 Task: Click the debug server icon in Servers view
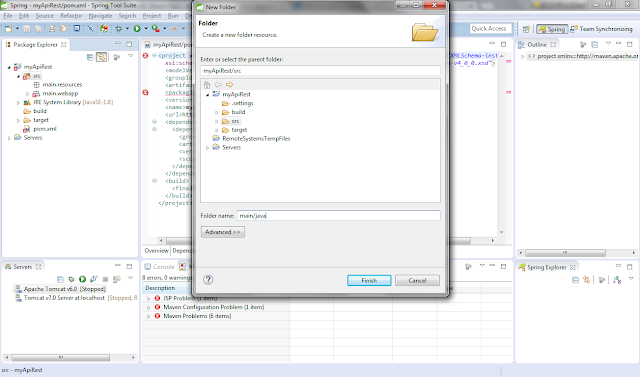coord(71,279)
